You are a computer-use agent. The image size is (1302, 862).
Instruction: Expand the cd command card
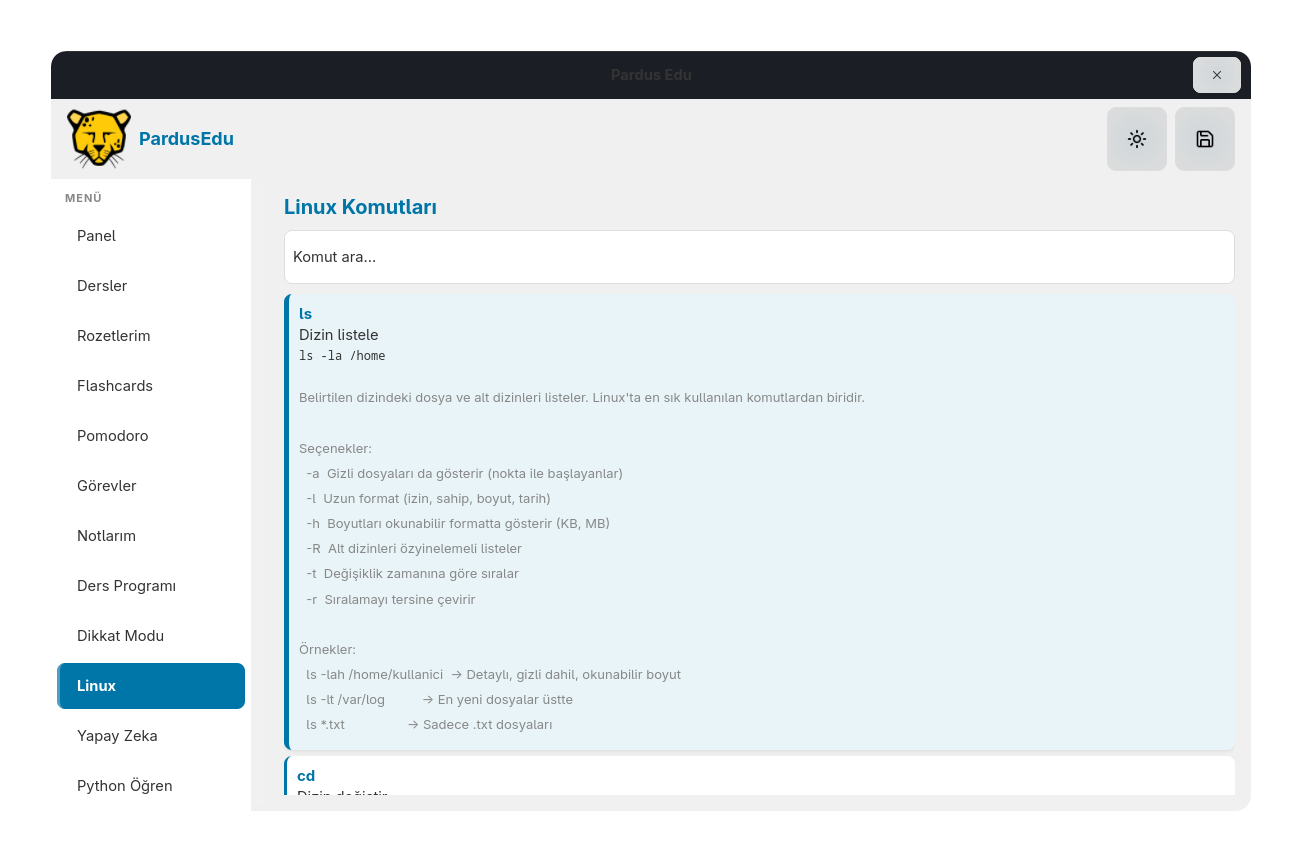[x=759, y=776]
